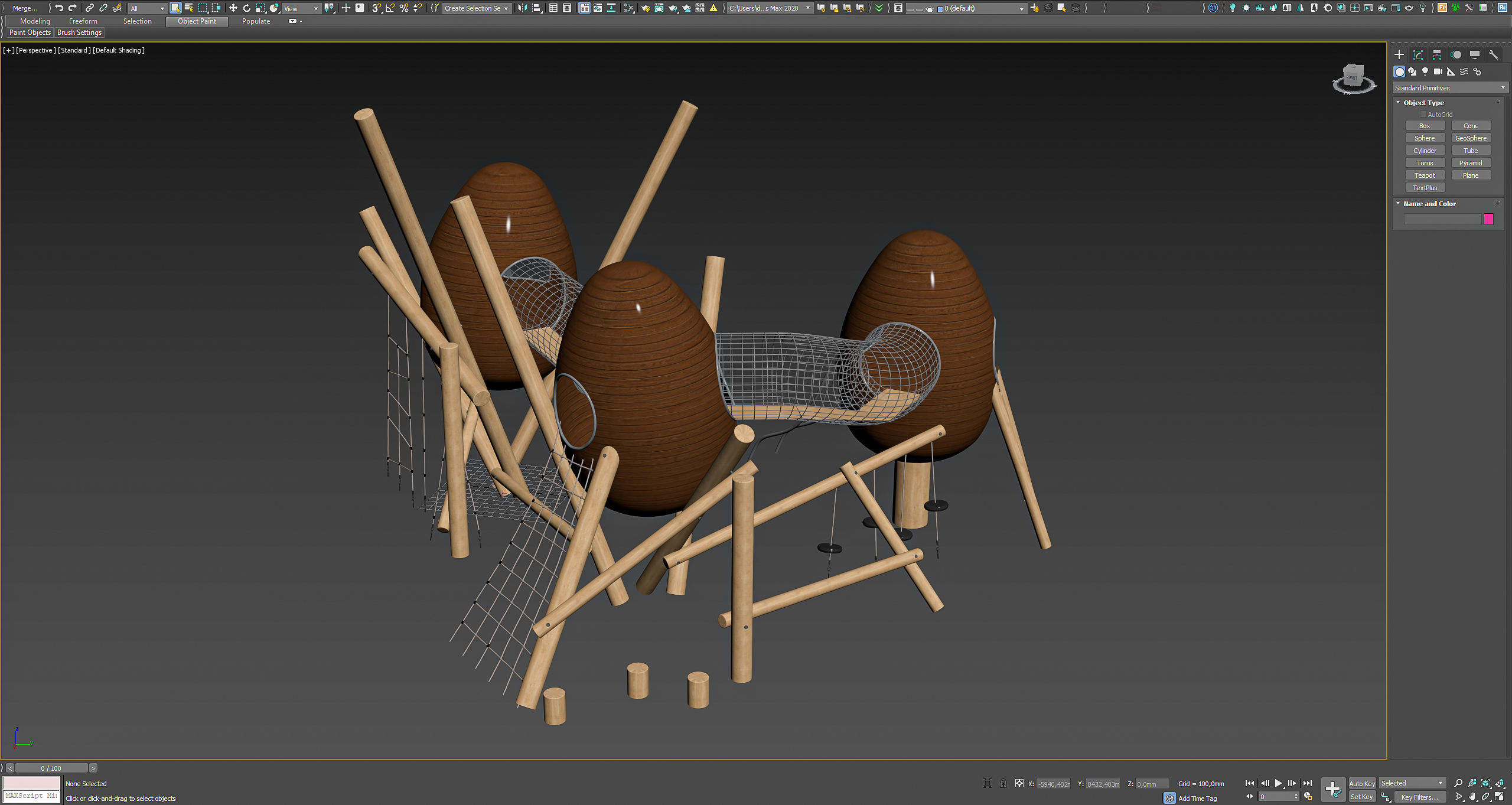
Task: Switch to the Populate ribbon tab
Action: pos(256,21)
